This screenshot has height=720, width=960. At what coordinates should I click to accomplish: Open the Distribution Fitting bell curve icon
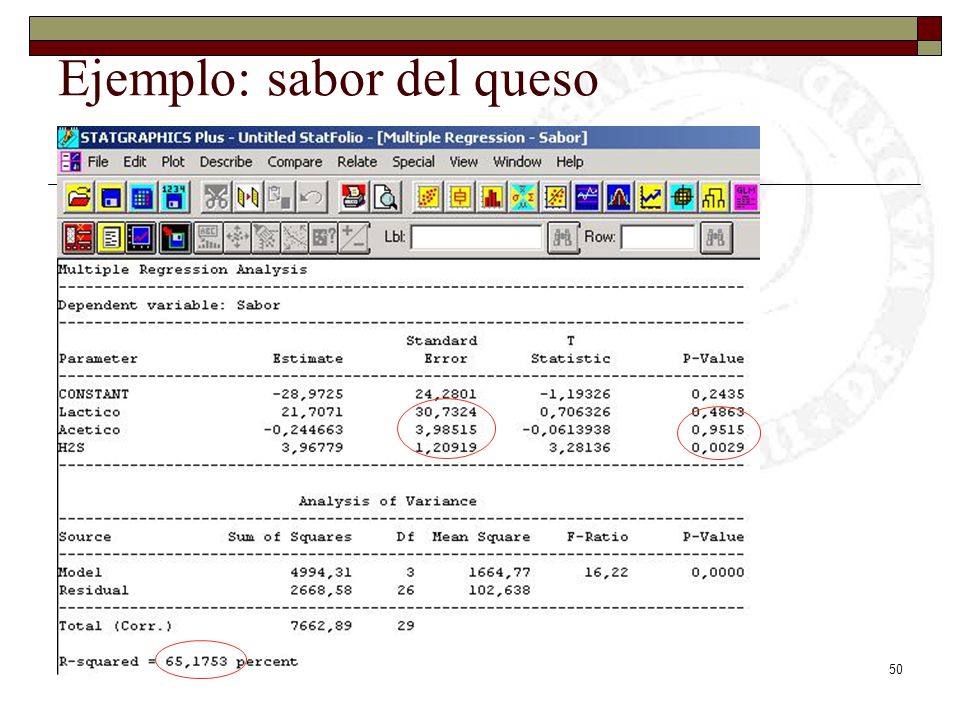click(619, 198)
